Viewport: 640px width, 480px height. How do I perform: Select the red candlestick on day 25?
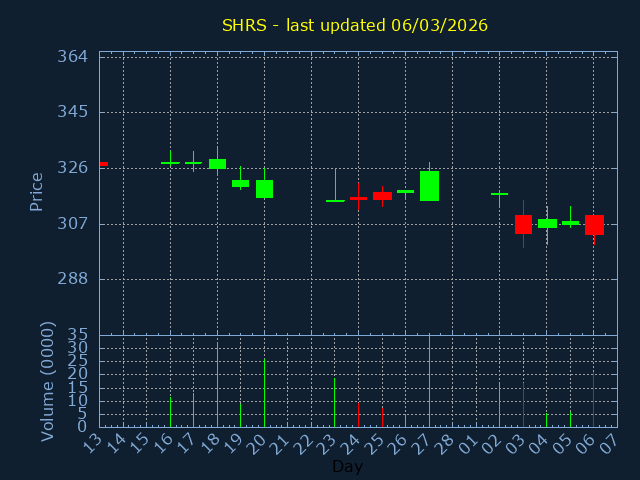tap(382, 196)
